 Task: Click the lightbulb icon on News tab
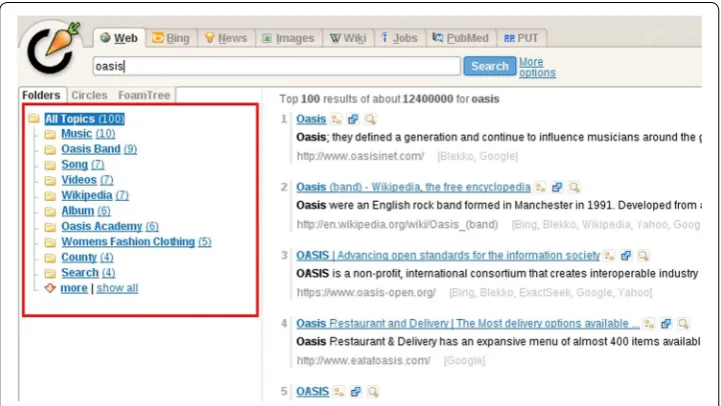210,38
